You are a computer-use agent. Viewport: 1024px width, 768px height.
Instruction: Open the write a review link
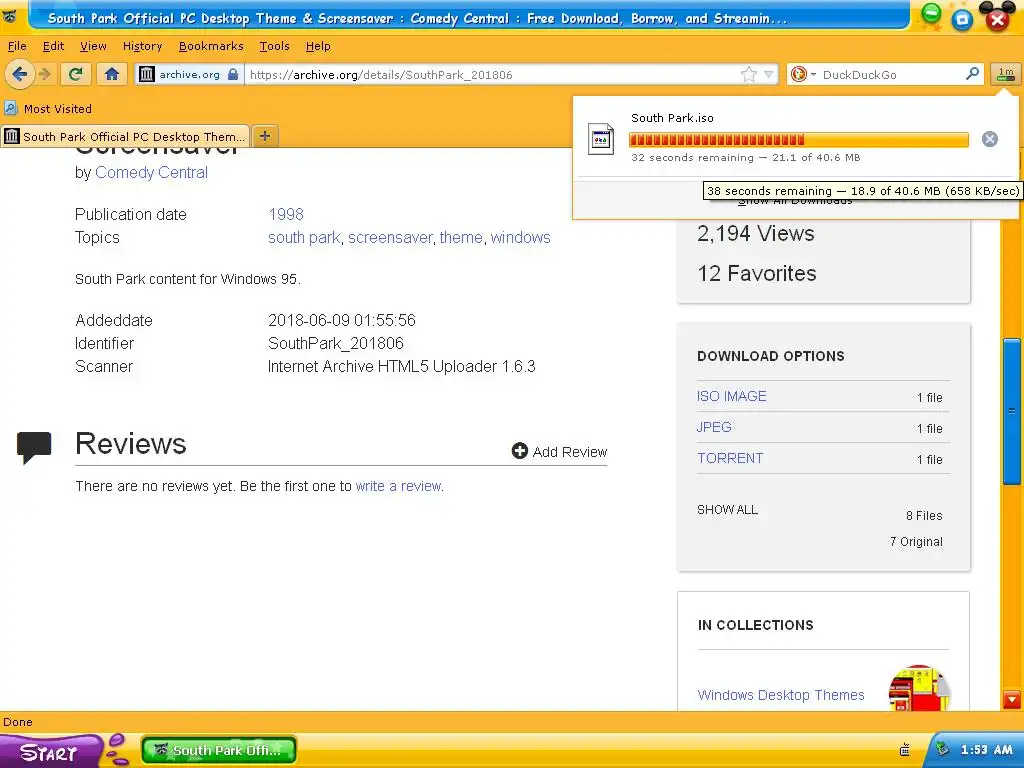[x=398, y=486]
